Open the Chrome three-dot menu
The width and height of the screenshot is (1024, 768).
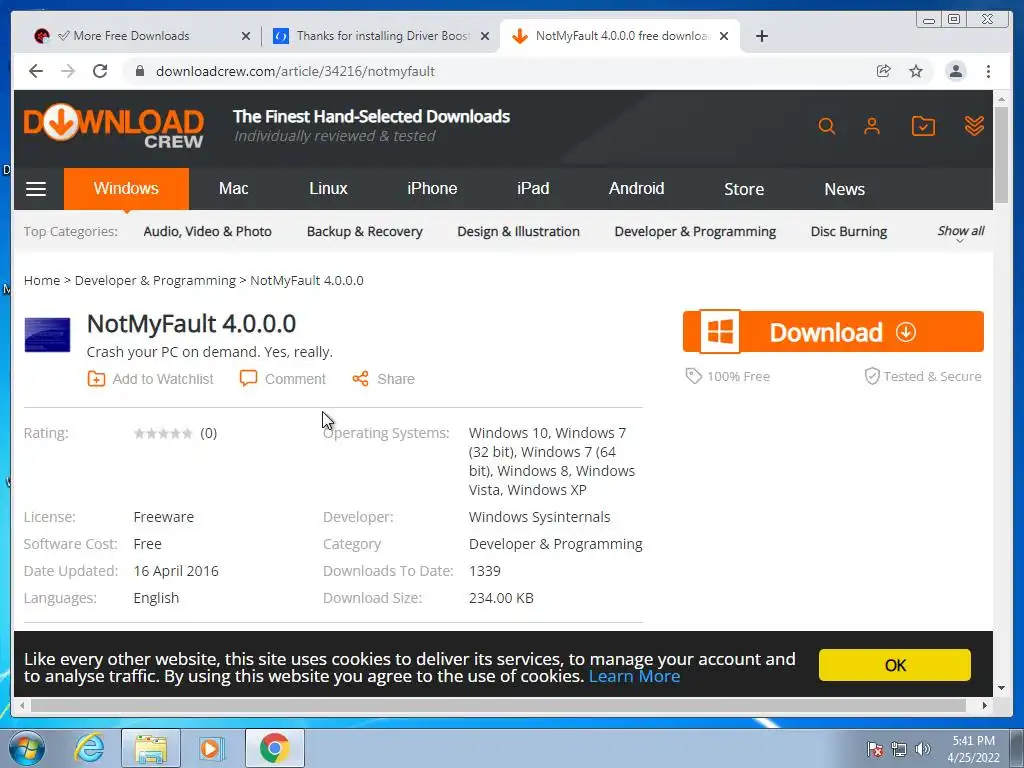click(988, 71)
